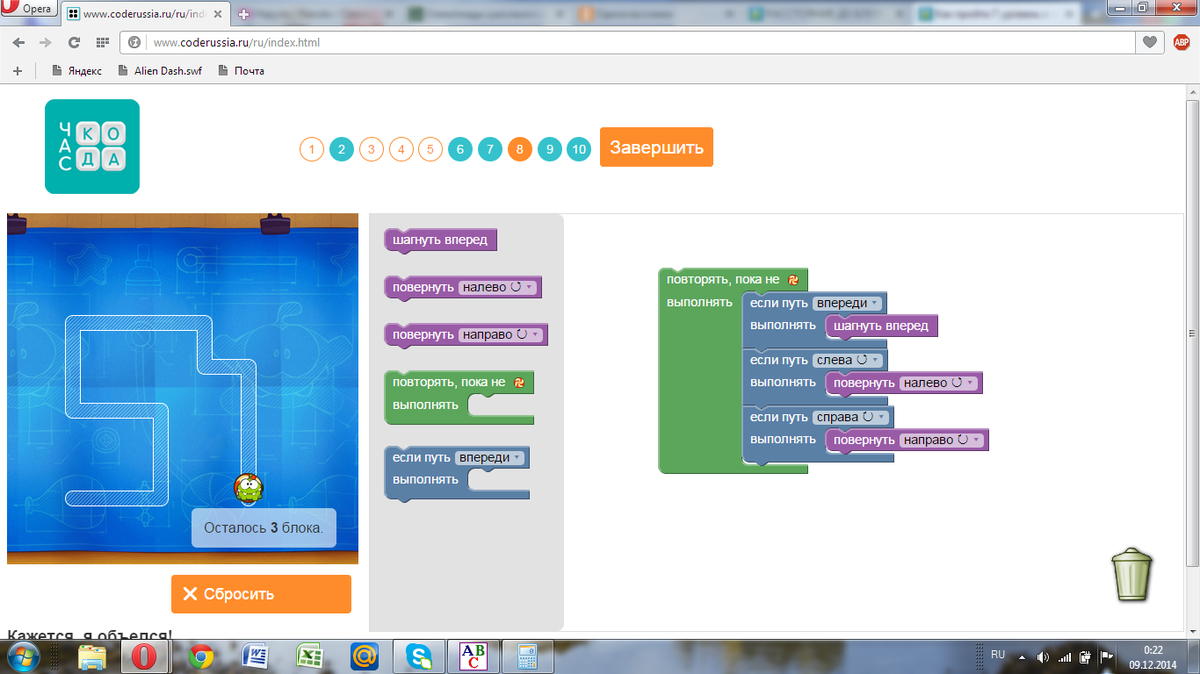Go to level 5
Viewport: 1200px width, 674px height.
tap(430, 150)
